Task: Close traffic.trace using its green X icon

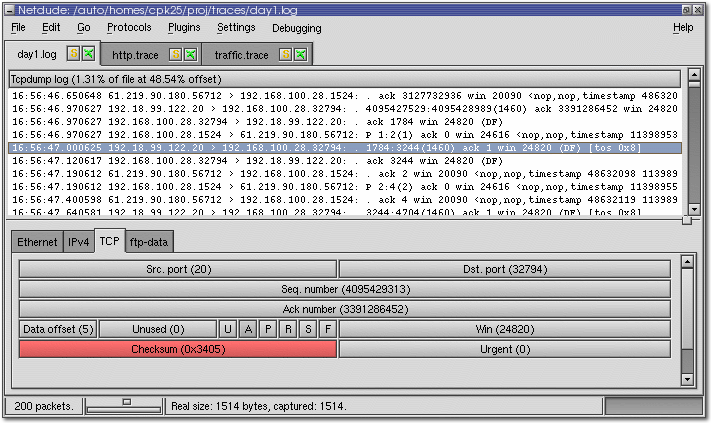Action: pyautogui.click(x=299, y=53)
